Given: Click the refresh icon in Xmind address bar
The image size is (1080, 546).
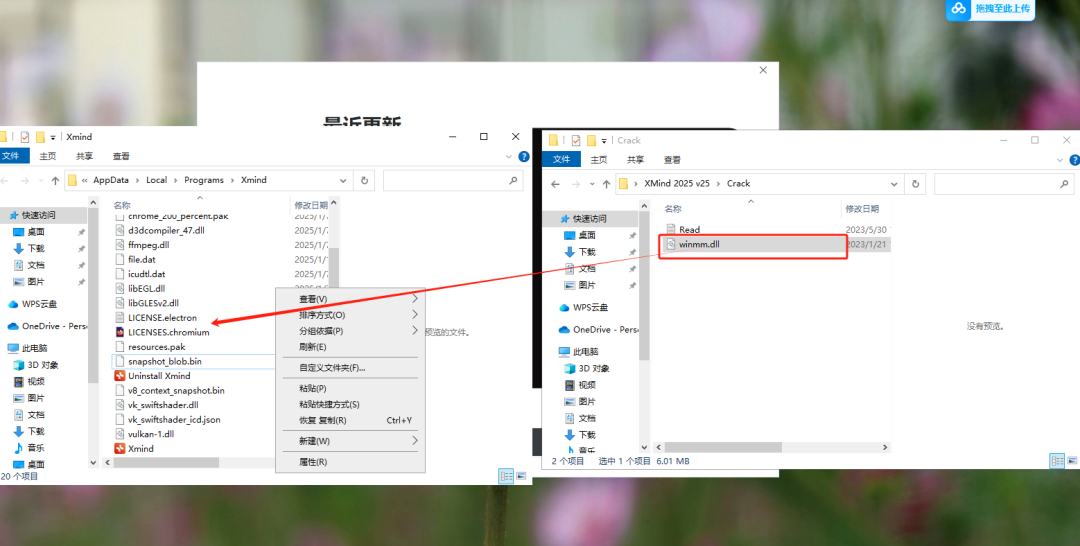Looking at the screenshot, I should point(364,180).
